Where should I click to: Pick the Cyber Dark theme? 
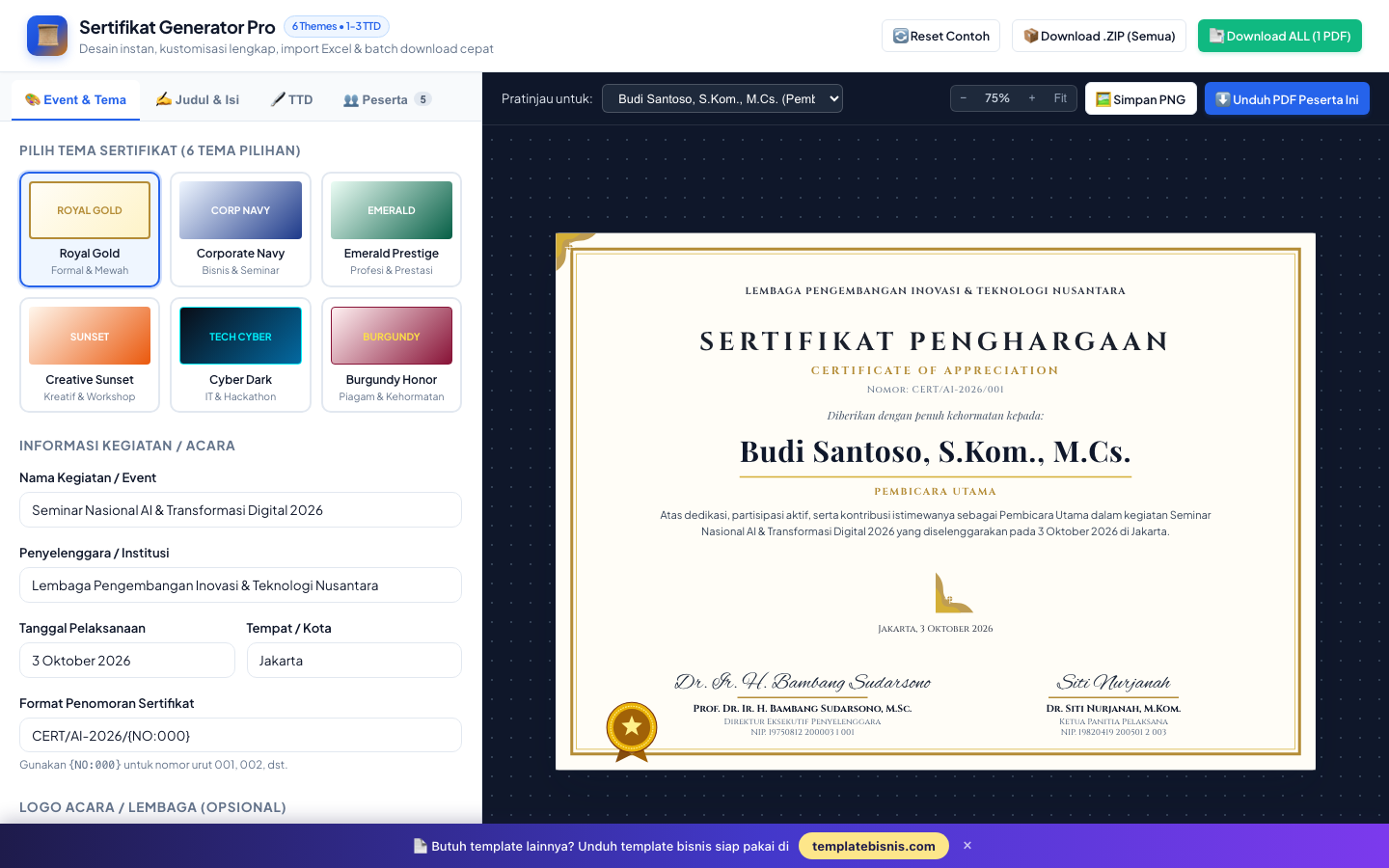pos(240,355)
